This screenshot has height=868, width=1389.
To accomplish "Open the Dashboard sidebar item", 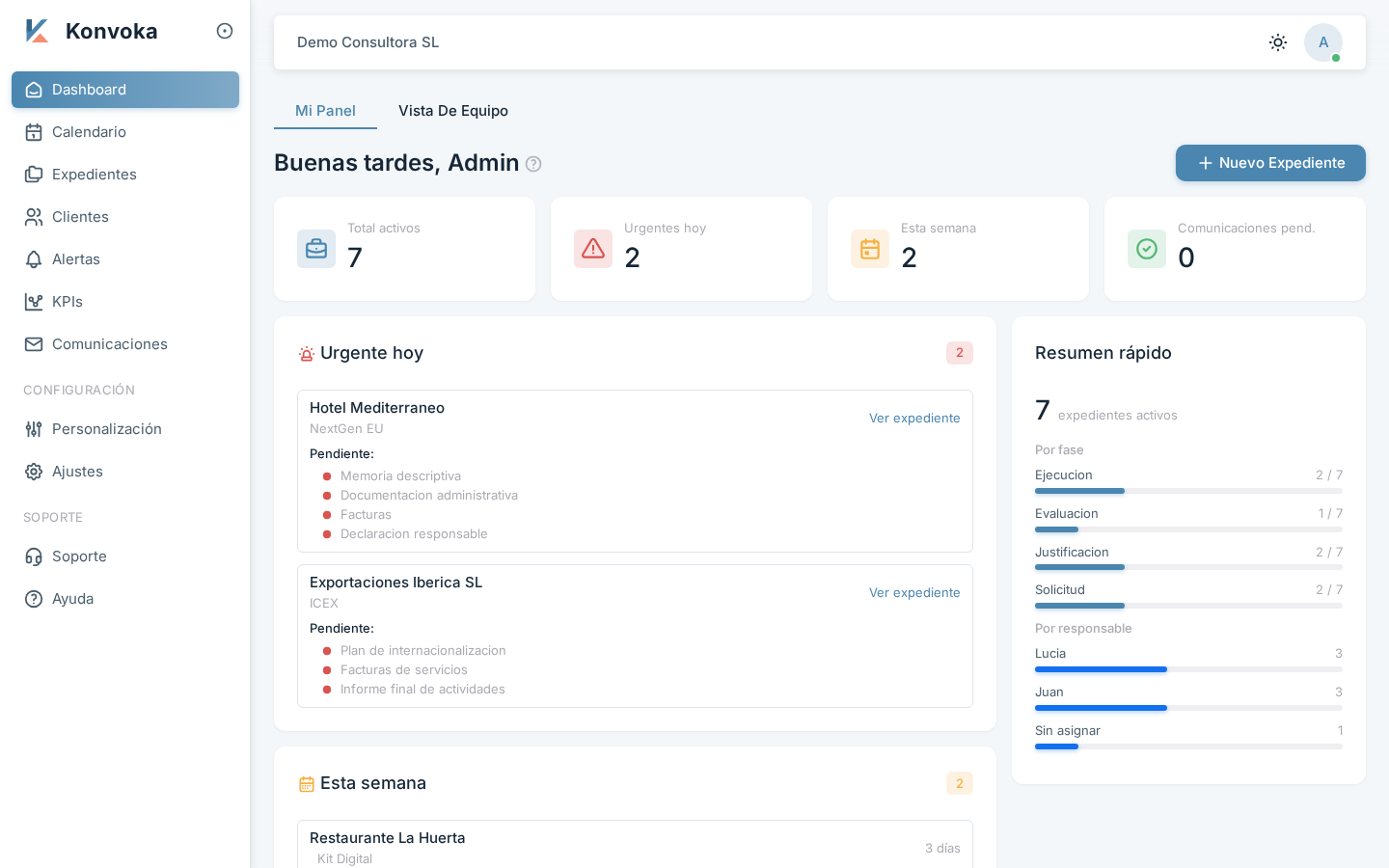I will coord(125,90).
